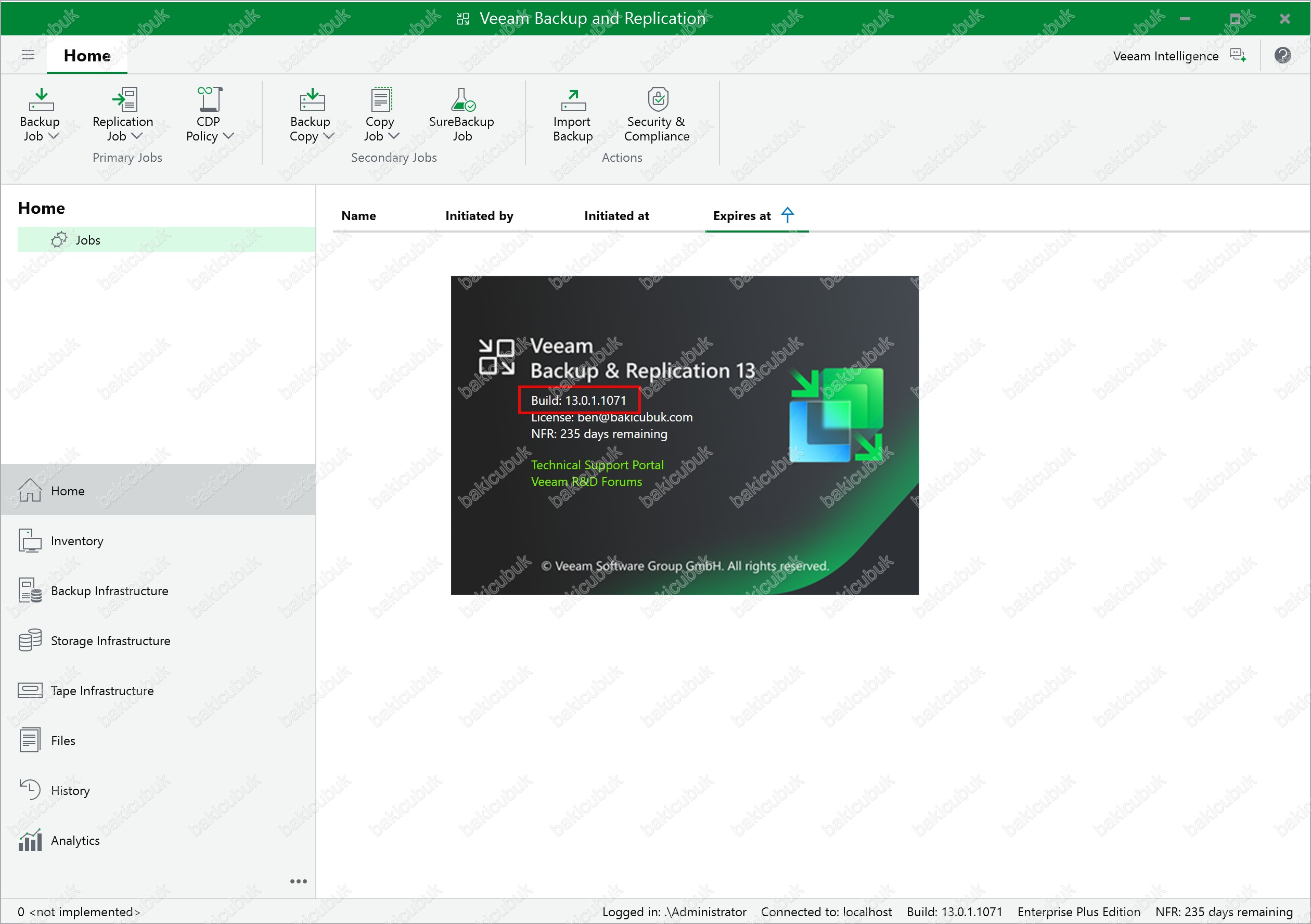Click the Import Backup icon
The height and width of the screenshot is (924, 1311).
pyautogui.click(x=573, y=100)
